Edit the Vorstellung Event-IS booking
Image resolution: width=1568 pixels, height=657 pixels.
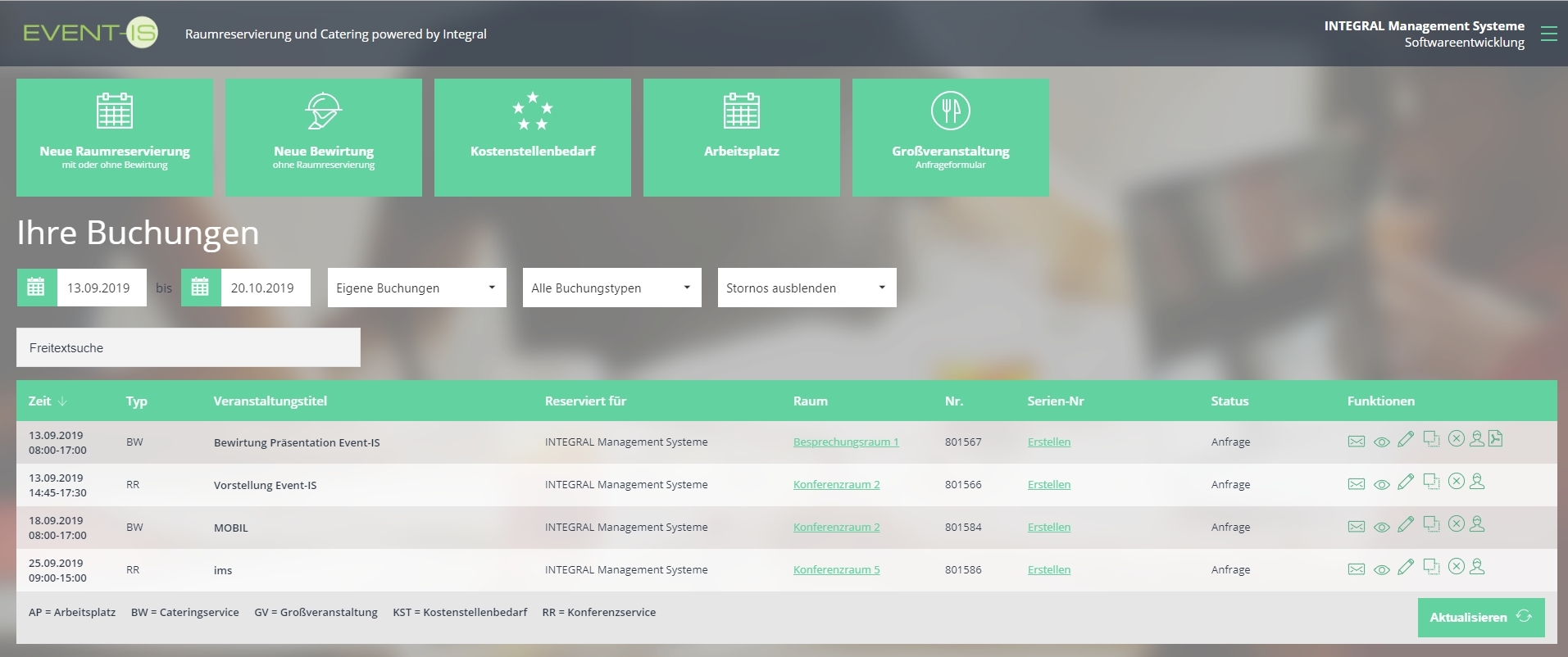(x=1406, y=482)
